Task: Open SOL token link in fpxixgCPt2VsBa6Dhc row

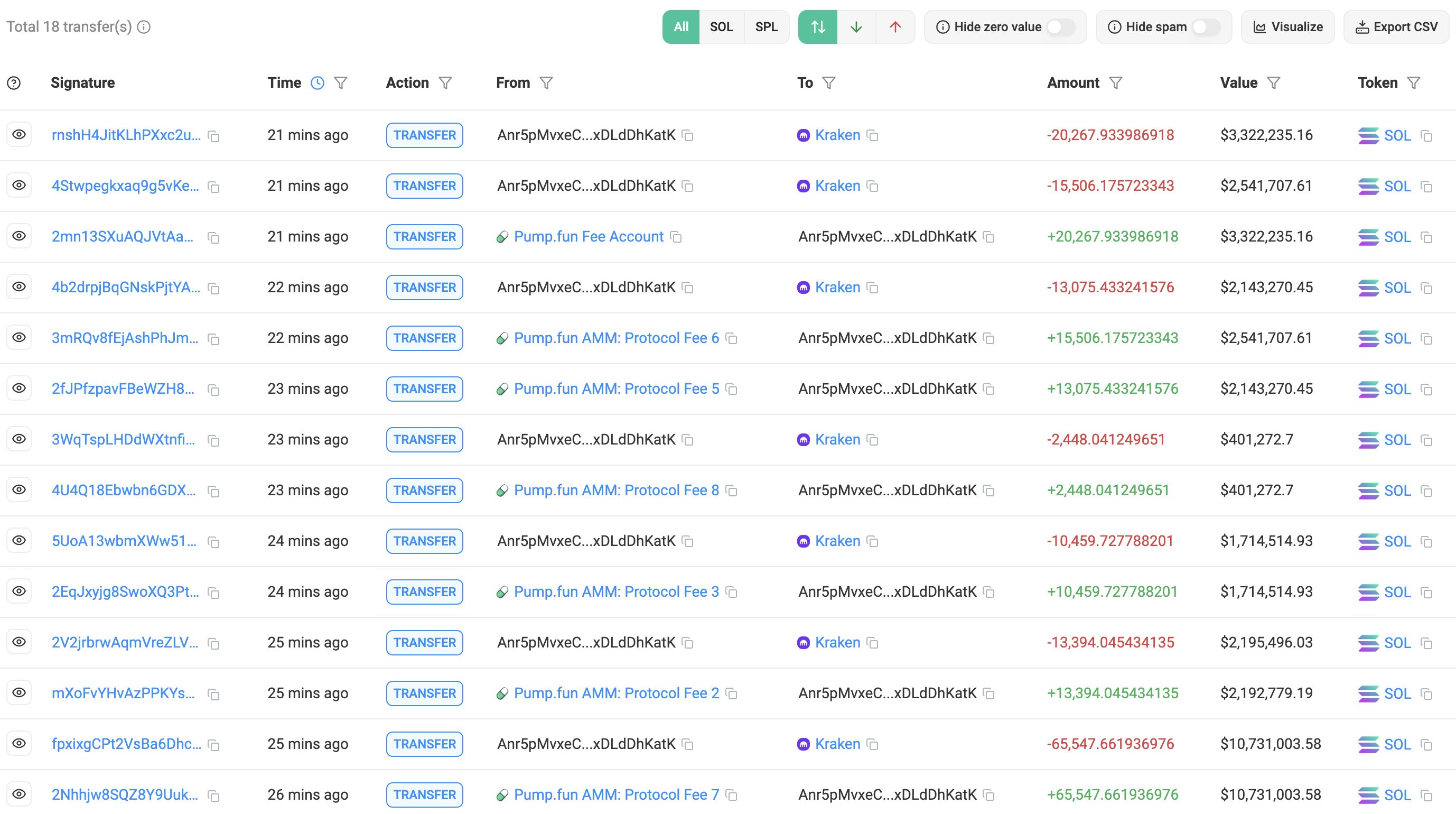Action: [1397, 744]
